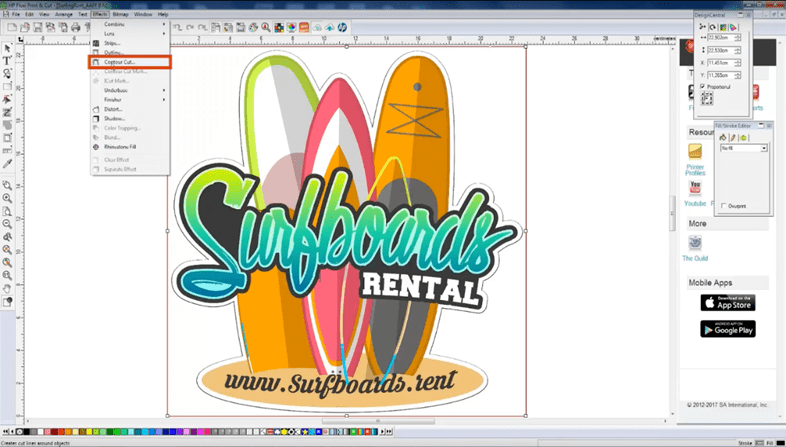786x447 pixels.
Task: Open the YouTube resource icon
Action: point(694,187)
